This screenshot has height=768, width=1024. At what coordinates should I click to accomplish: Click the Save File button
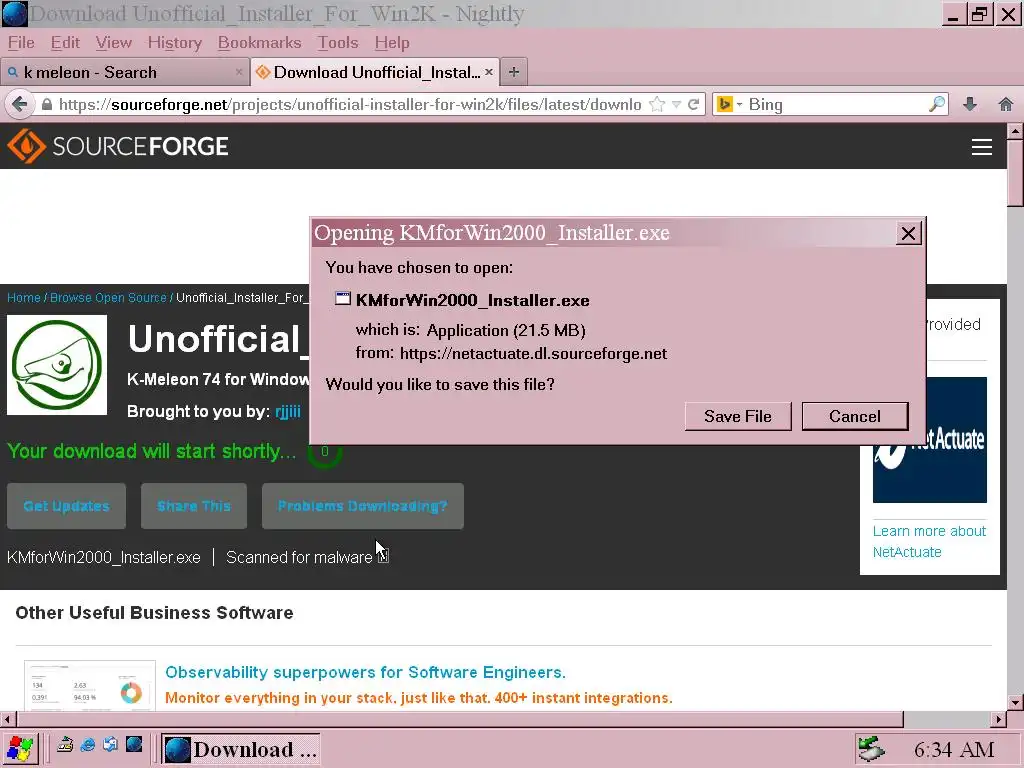[x=738, y=416]
